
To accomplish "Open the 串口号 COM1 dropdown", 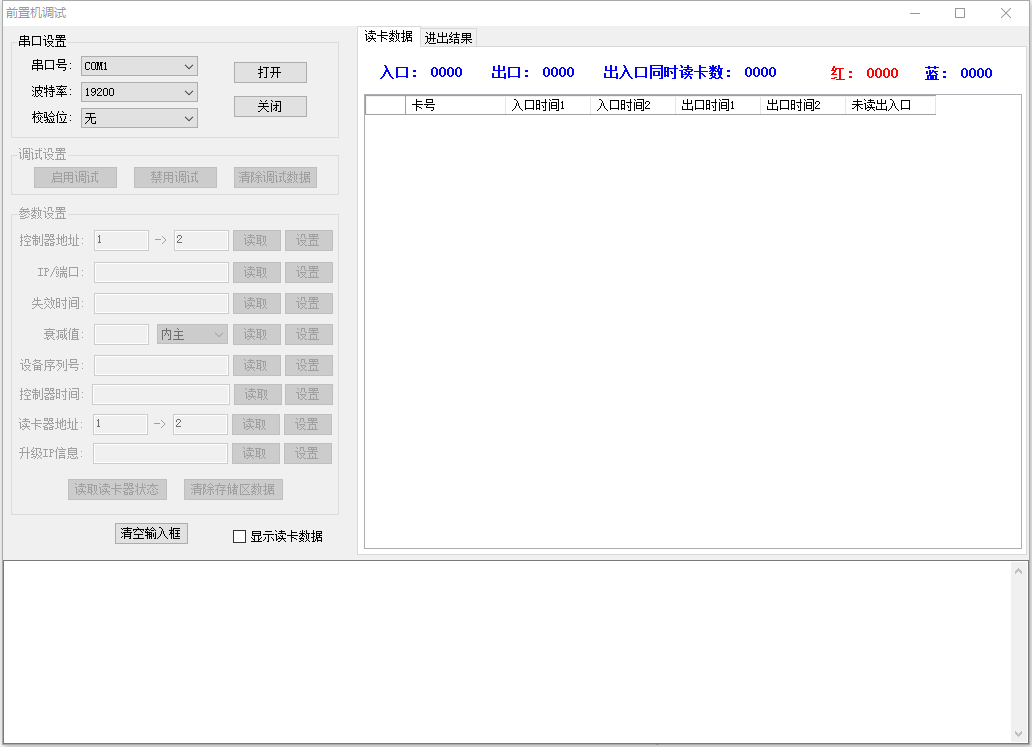I will coord(139,66).
